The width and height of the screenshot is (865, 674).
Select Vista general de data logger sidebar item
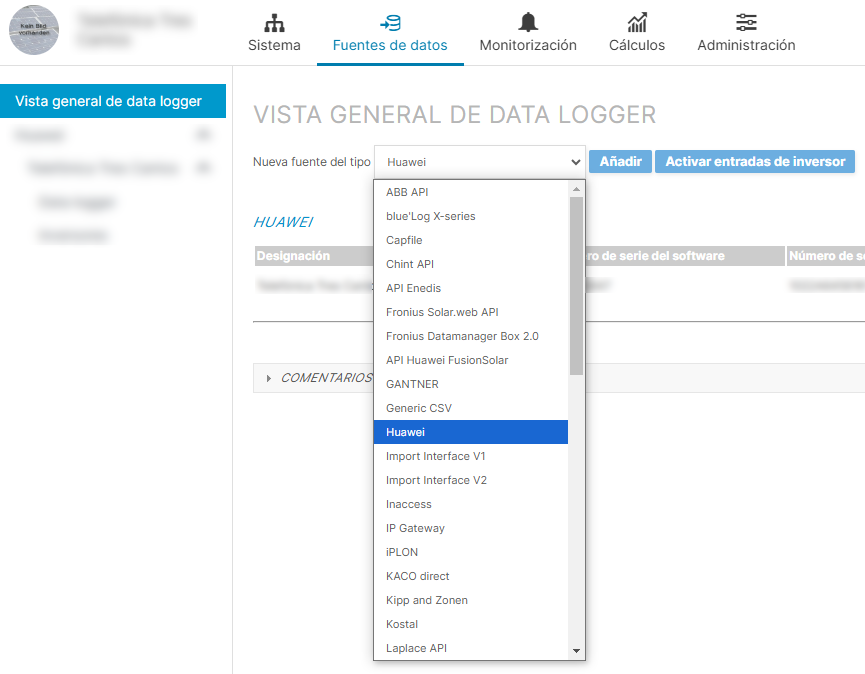pyautogui.click(x=113, y=101)
